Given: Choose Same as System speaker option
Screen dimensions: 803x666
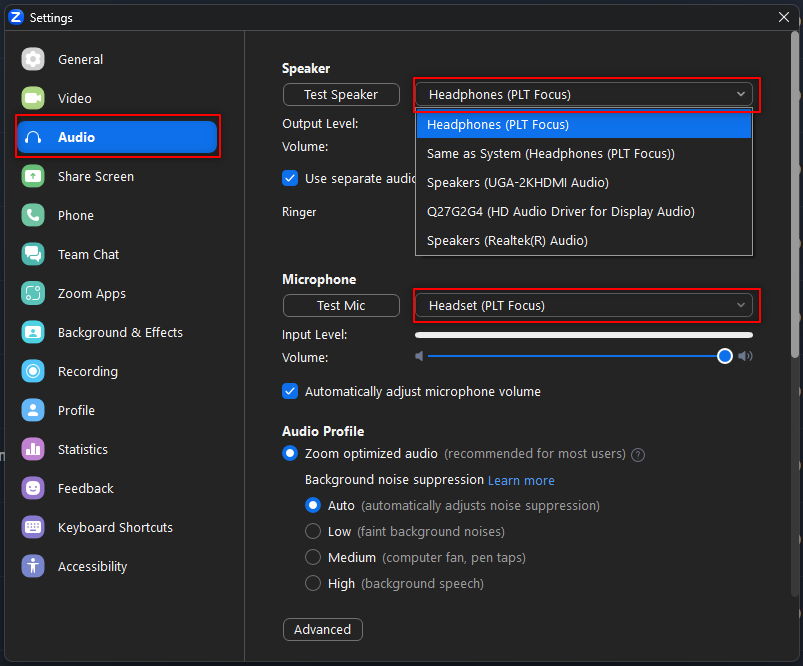Looking at the screenshot, I should pyautogui.click(x=584, y=154).
